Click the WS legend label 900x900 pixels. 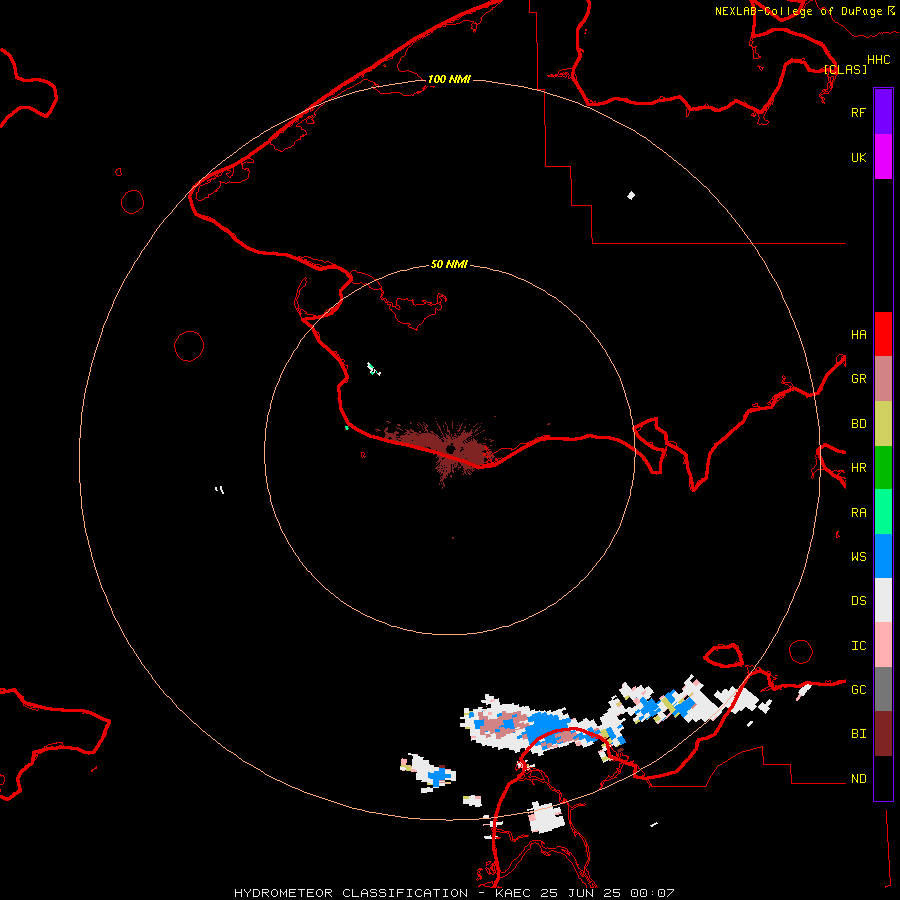click(858, 557)
